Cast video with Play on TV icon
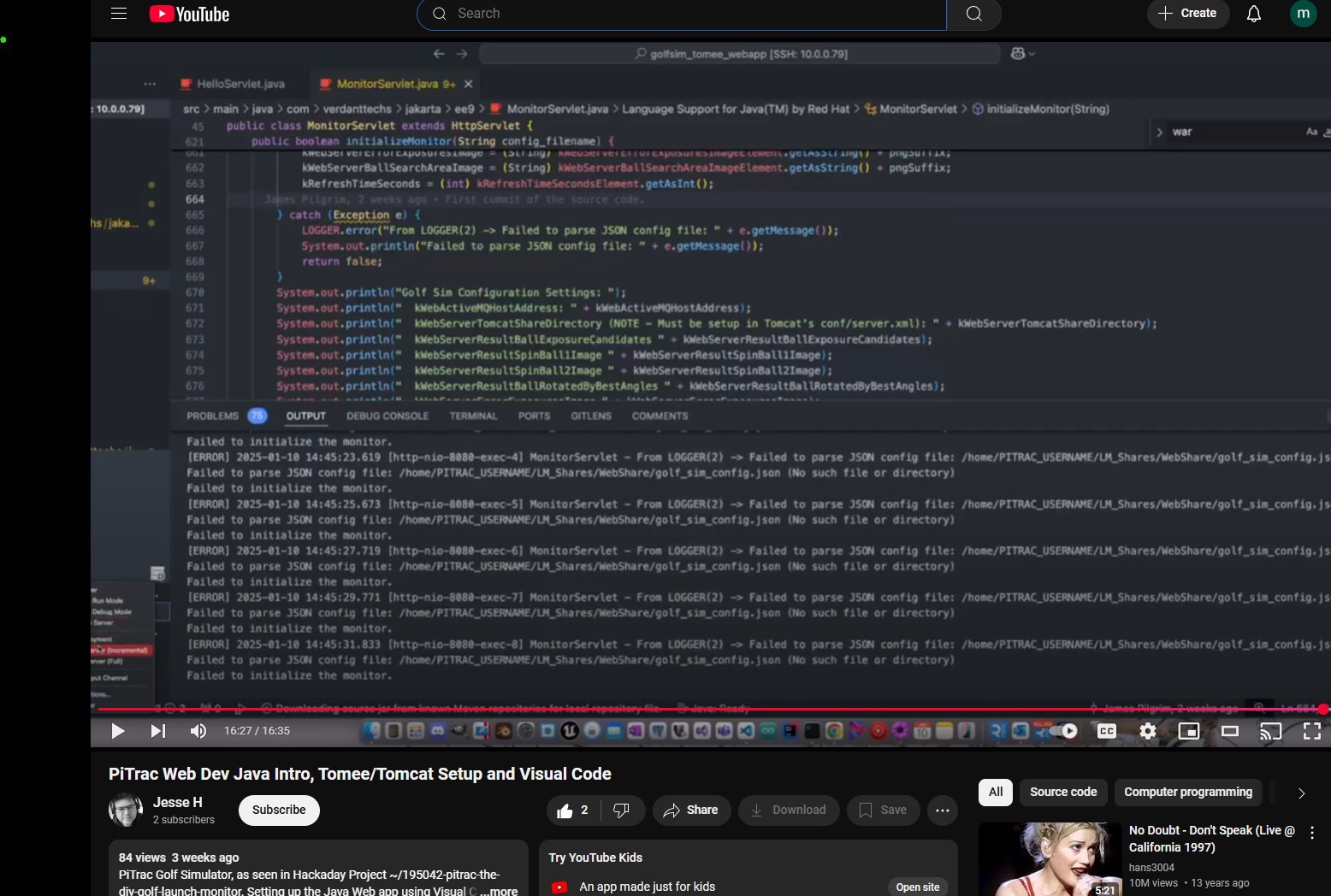 click(1270, 731)
